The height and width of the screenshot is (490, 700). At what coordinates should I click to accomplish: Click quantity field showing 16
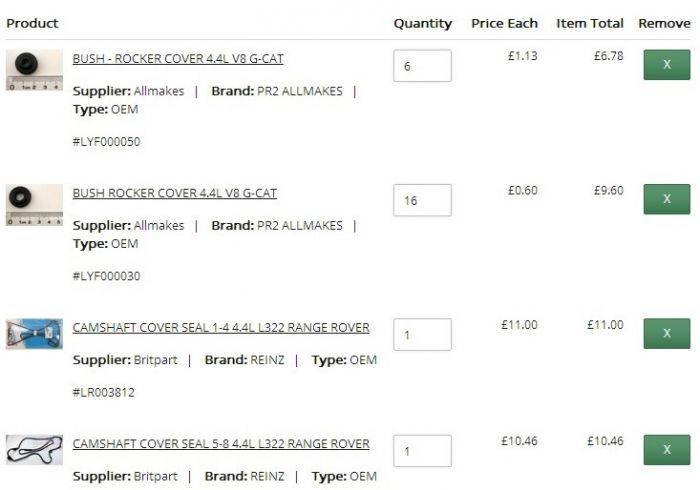(422, 200)
